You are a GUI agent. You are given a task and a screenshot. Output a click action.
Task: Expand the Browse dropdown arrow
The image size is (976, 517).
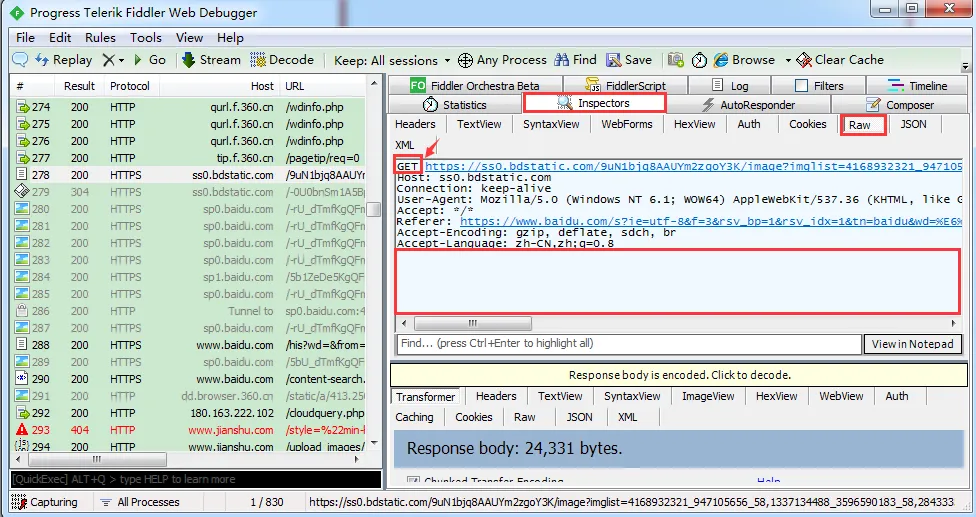787,60
